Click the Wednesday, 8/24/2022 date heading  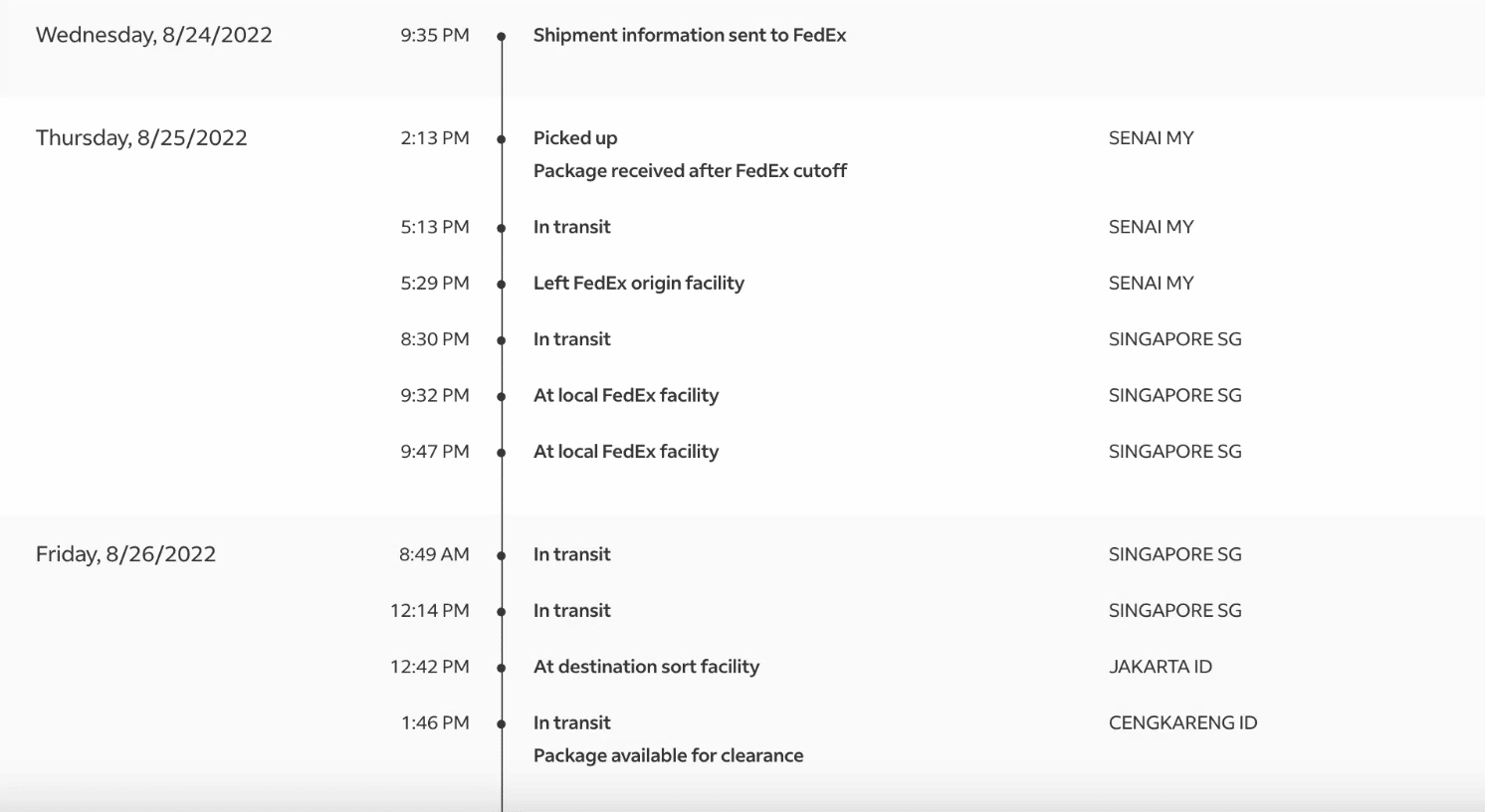pos(154,36)
